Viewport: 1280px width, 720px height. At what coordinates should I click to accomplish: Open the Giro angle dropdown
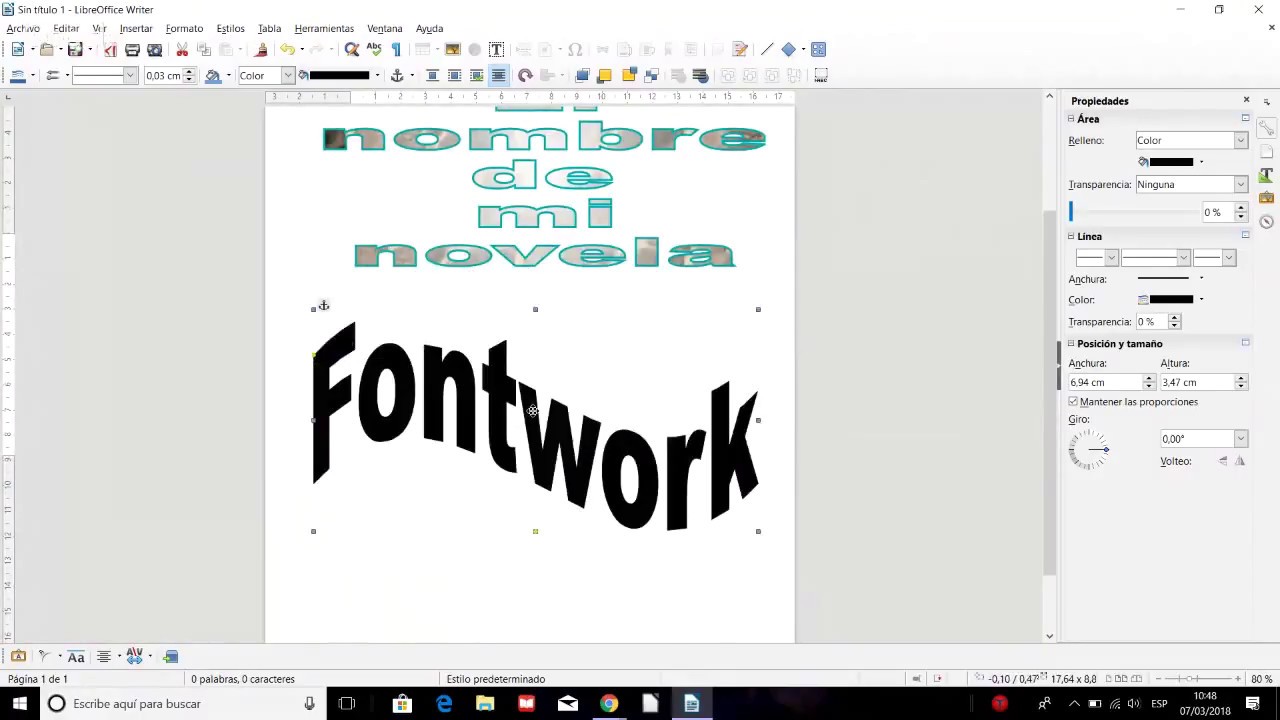tap(1240, 439)
